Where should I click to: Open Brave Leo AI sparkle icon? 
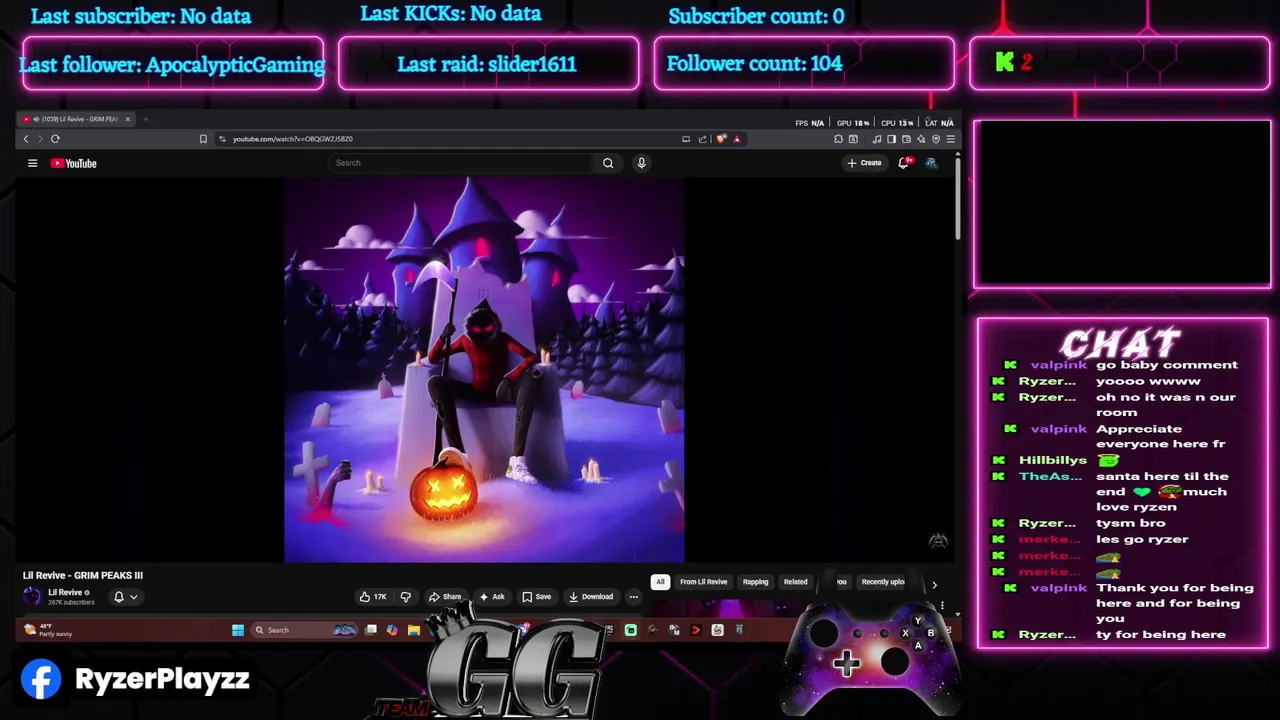pyautogui.click(x=921, y=139)
